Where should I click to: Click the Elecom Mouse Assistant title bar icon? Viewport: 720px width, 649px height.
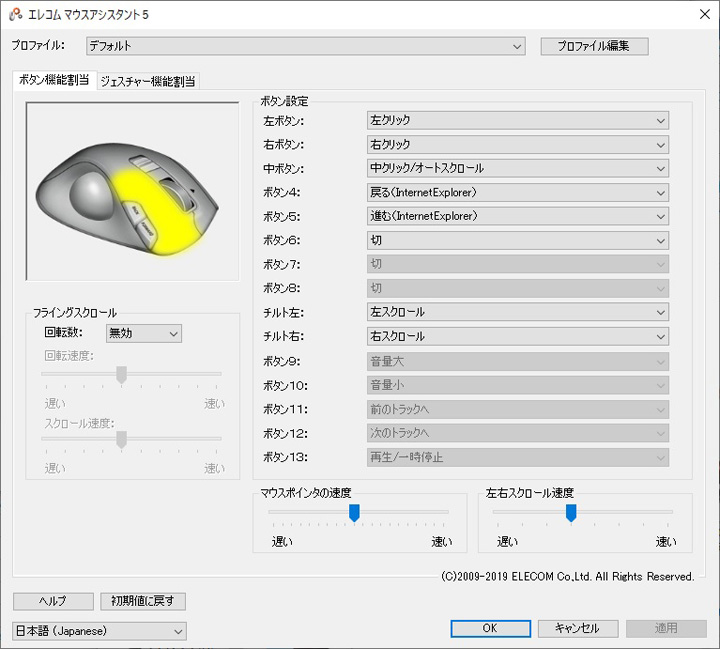click(15, 14)
